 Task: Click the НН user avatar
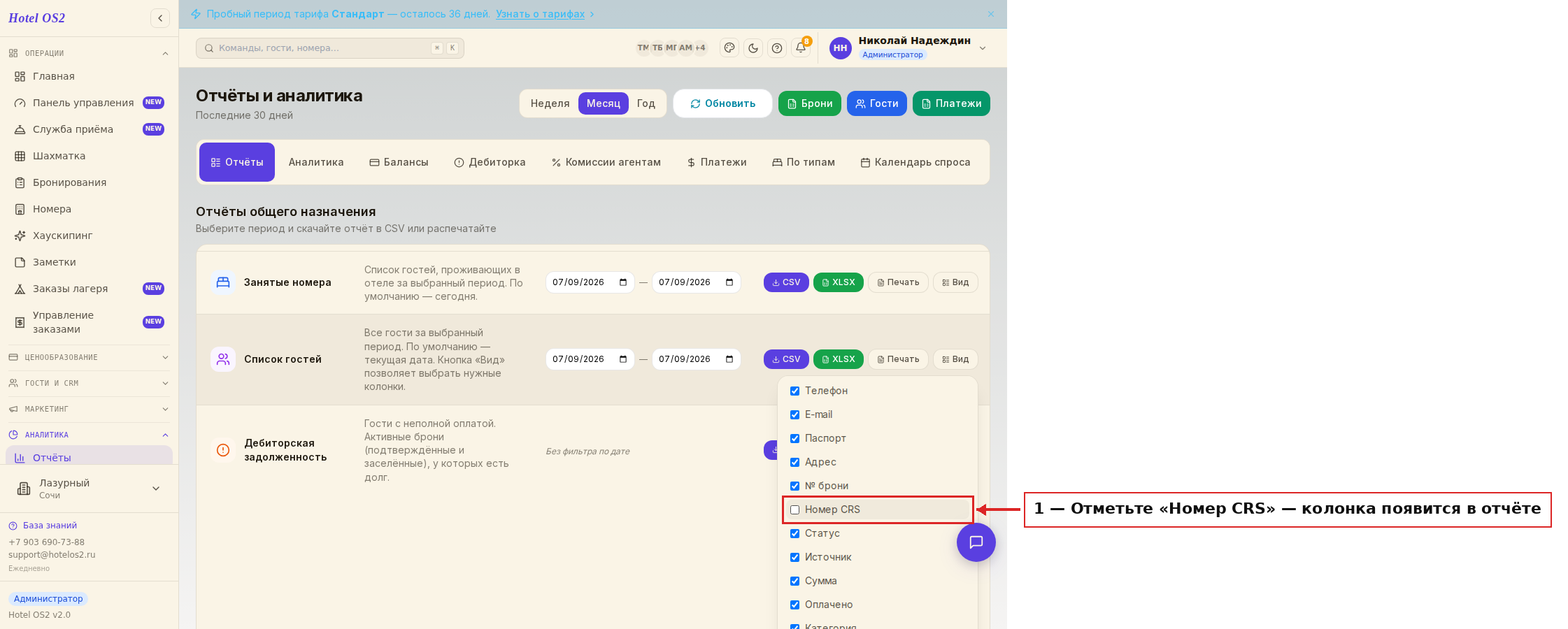[841, 48]
